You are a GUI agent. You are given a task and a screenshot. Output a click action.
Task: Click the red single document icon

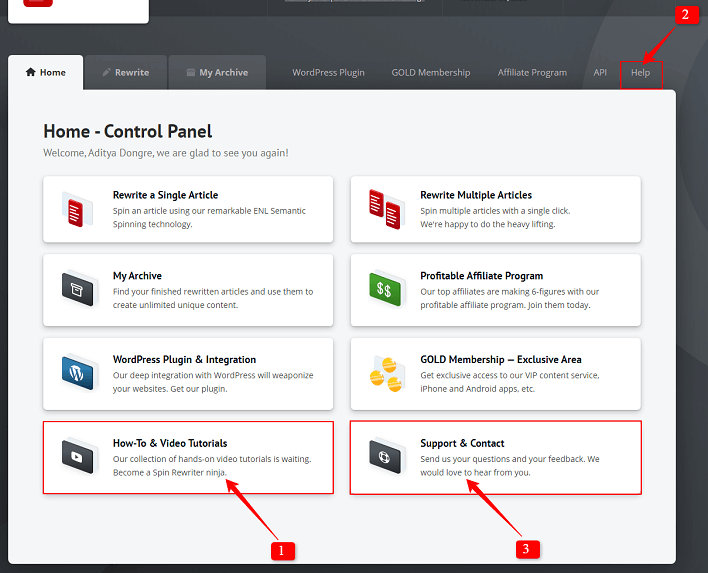77,210
